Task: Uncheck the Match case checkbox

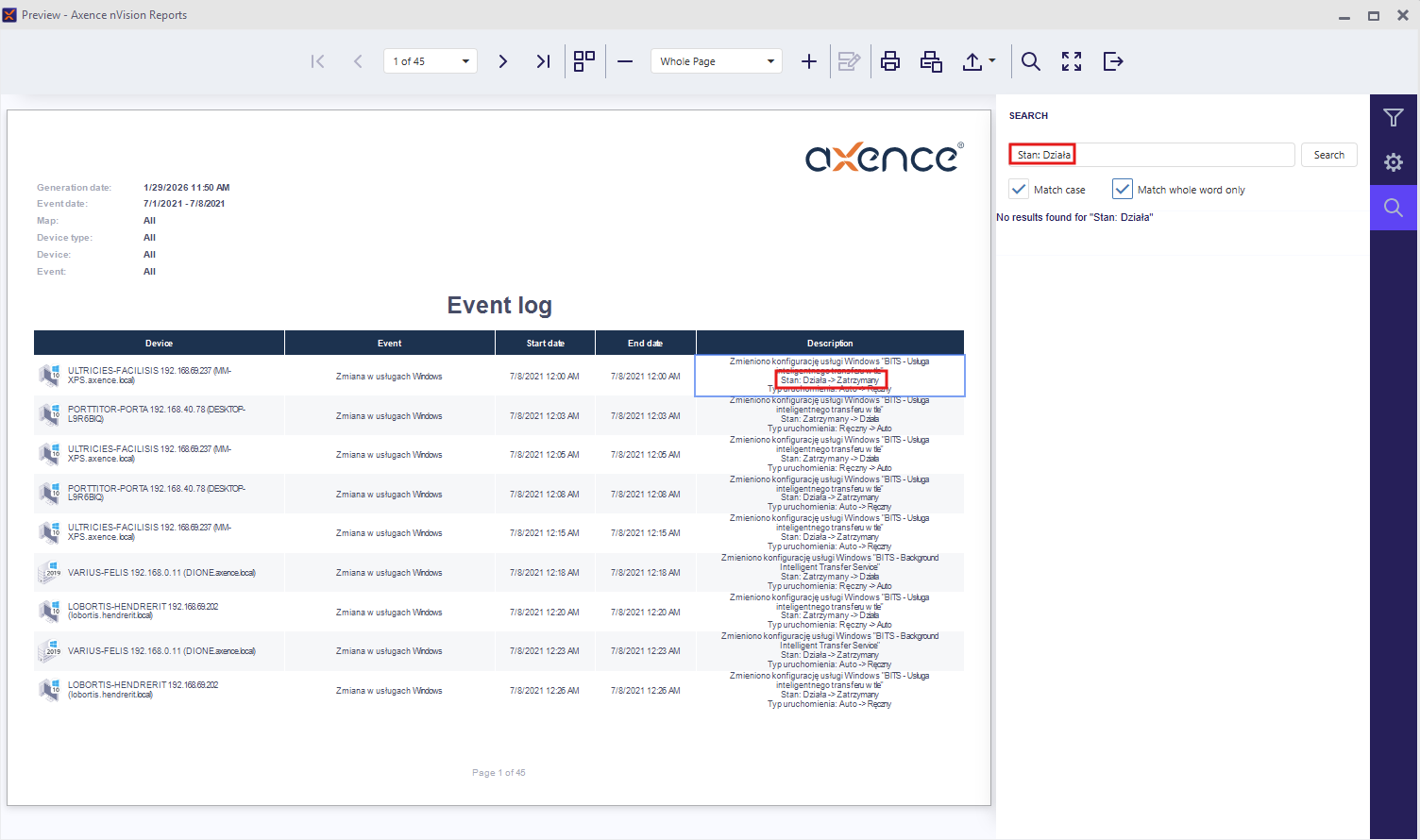Action: [x=1020, y=190]
